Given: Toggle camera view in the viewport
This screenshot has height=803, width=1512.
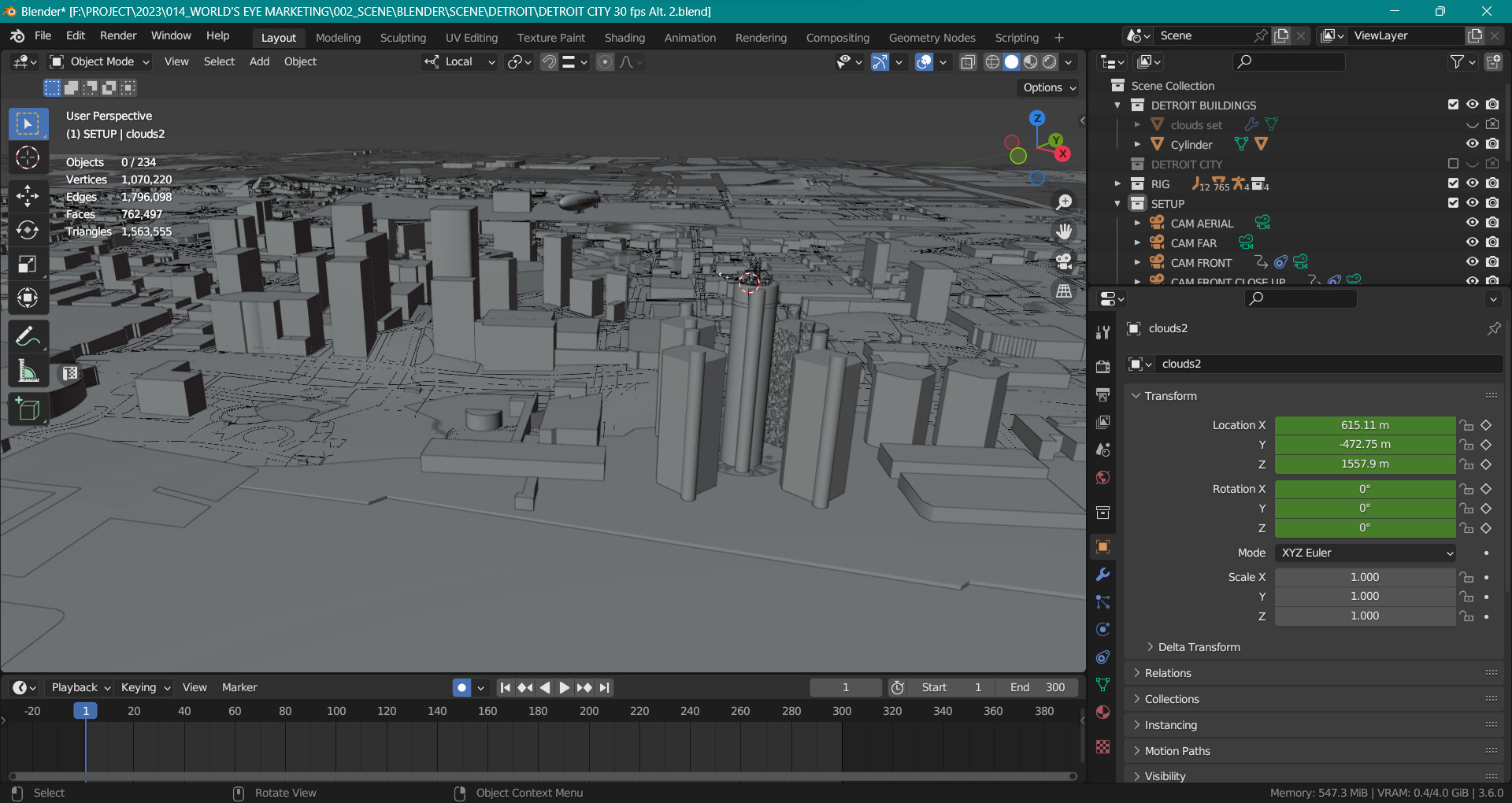Looking at the screenshot, I should click(1064, 261).
